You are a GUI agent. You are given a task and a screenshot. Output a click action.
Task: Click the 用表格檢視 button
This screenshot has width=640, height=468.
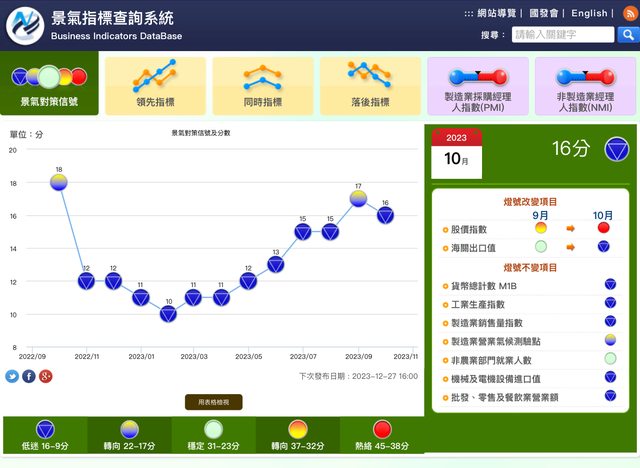[x=213, y=402]
